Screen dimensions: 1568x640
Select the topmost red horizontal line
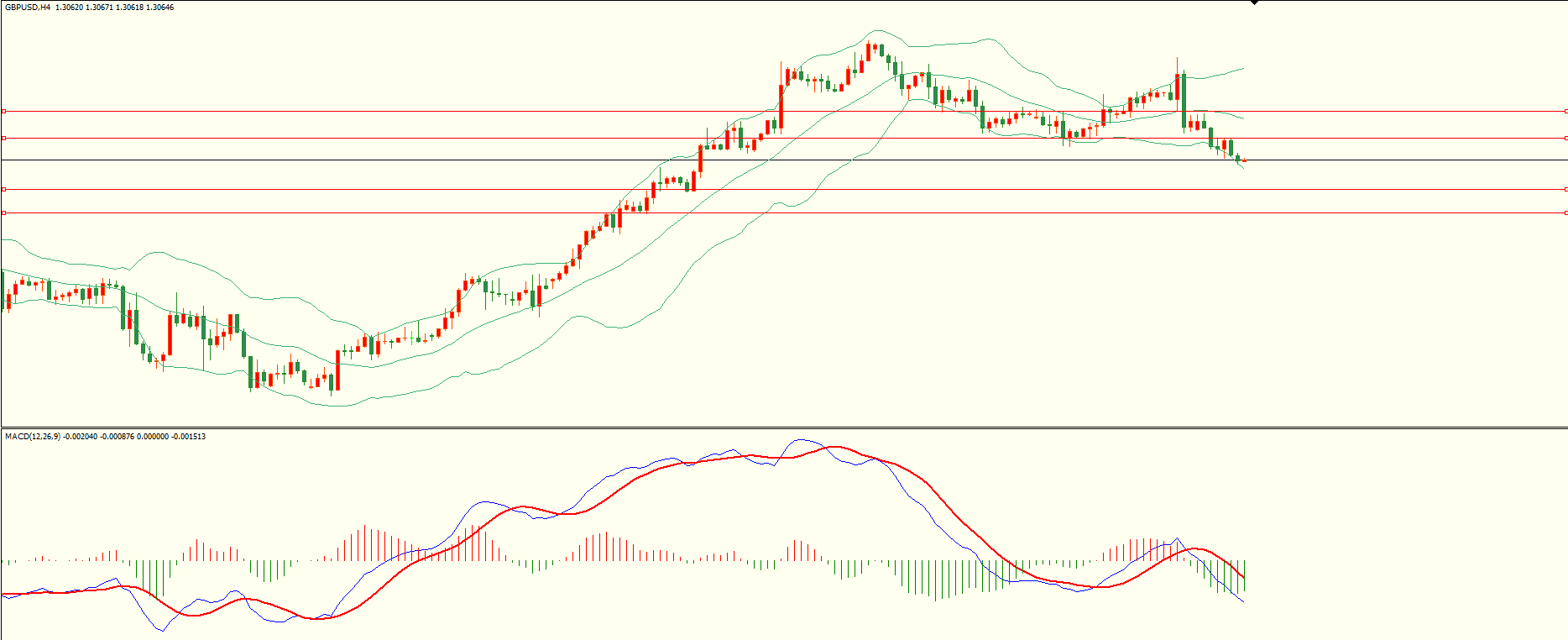784,111
